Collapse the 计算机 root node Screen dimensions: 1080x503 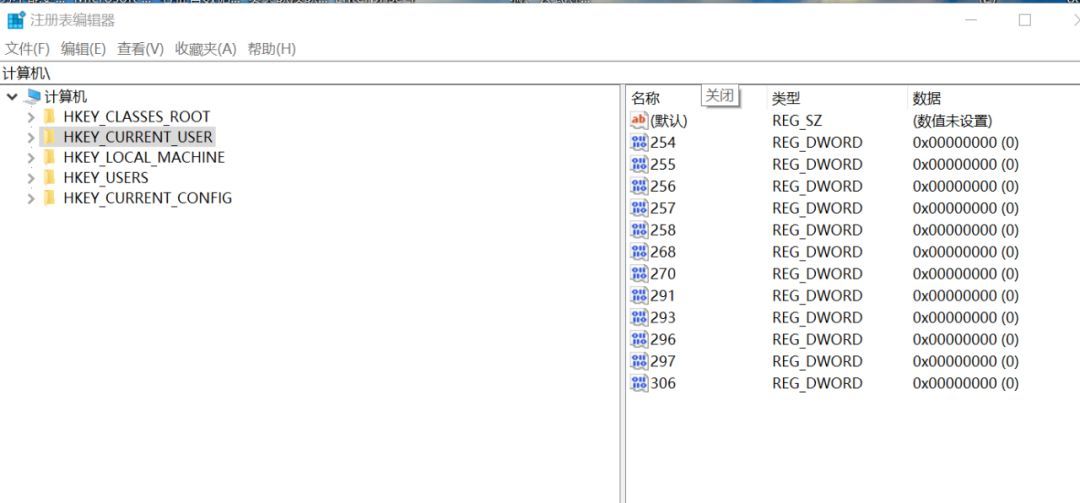12,97
